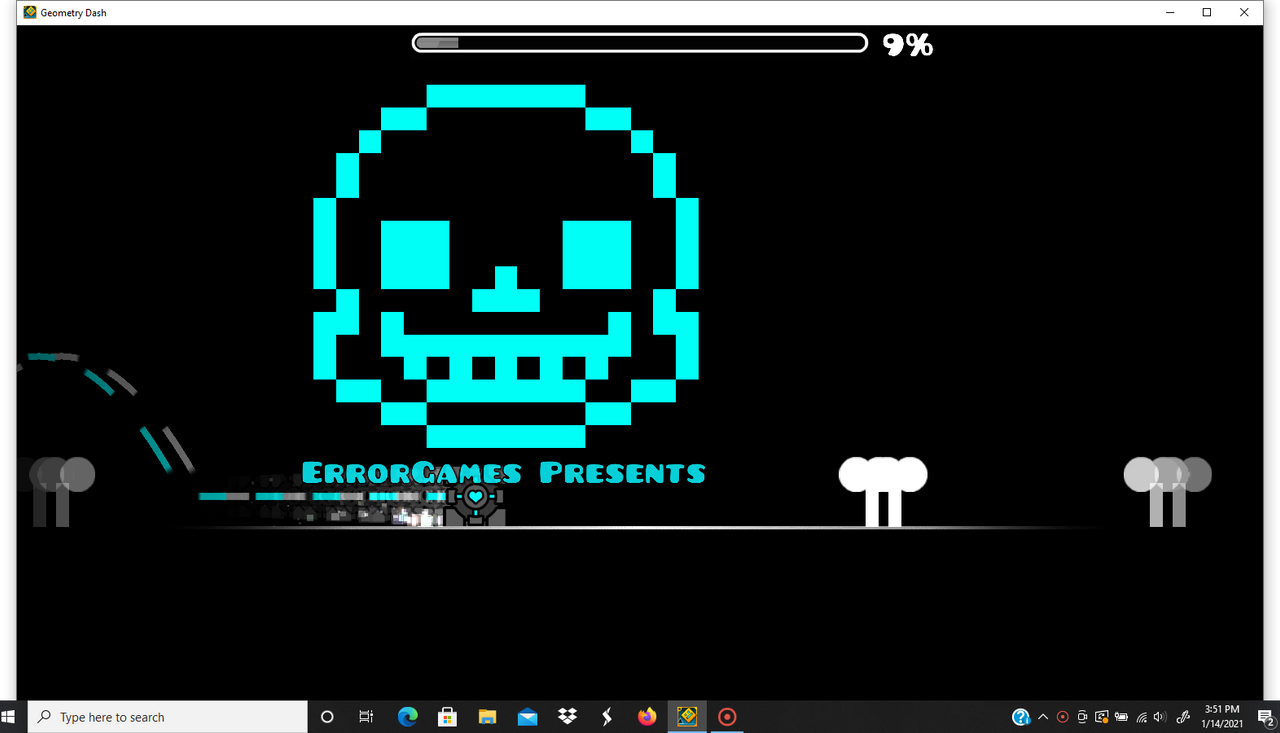Click the Geometry Dash title bar icon

30,13
